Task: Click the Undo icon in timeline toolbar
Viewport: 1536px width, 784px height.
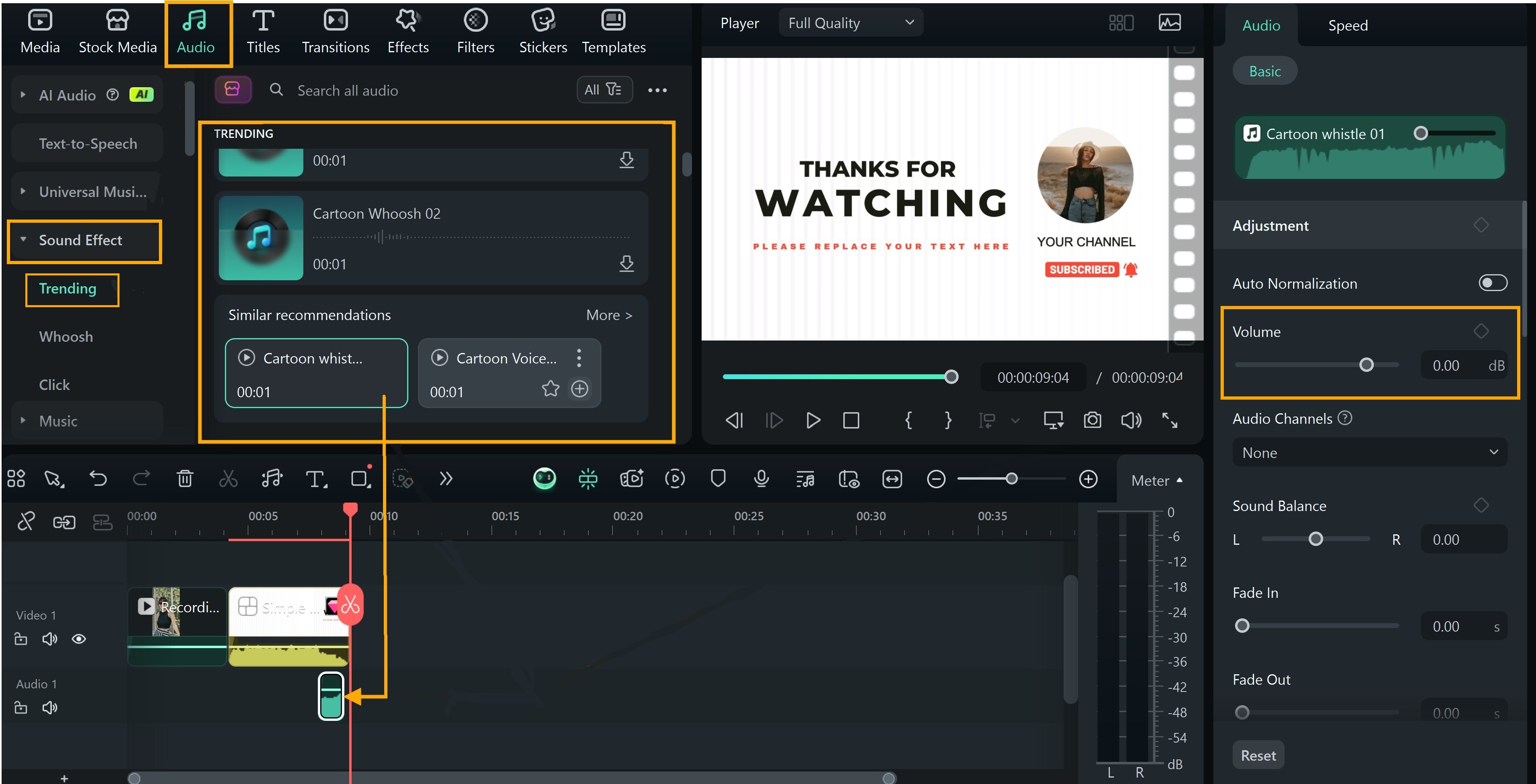Action: pyautogui.click(x=98, y=478)
